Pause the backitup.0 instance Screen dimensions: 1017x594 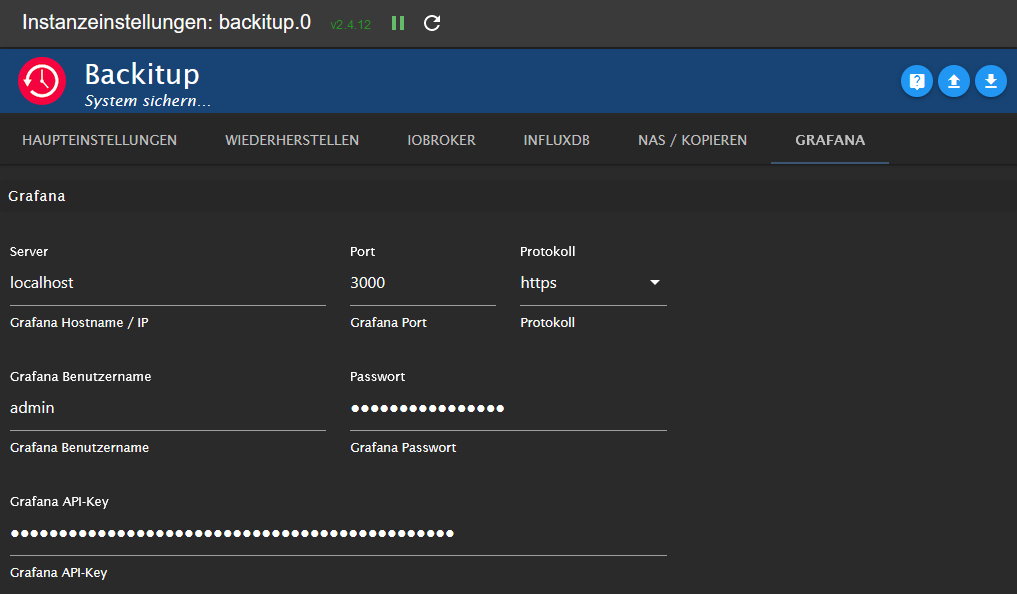[398, 23]
